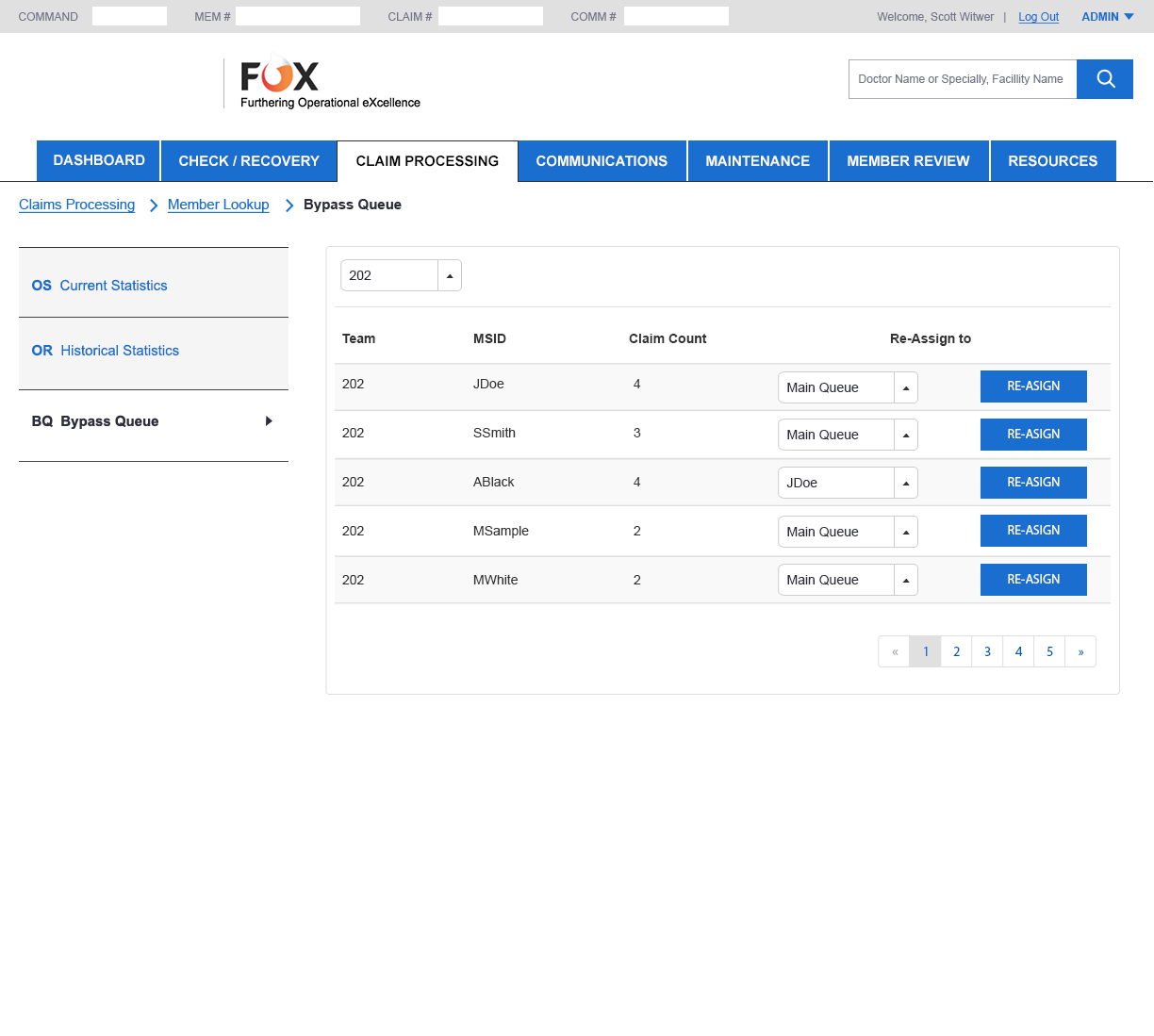Image resolution: width=1154 pixels, height=1036 pixels.
Task: Switch to the Dashboard tab
Action: [99, 161]
